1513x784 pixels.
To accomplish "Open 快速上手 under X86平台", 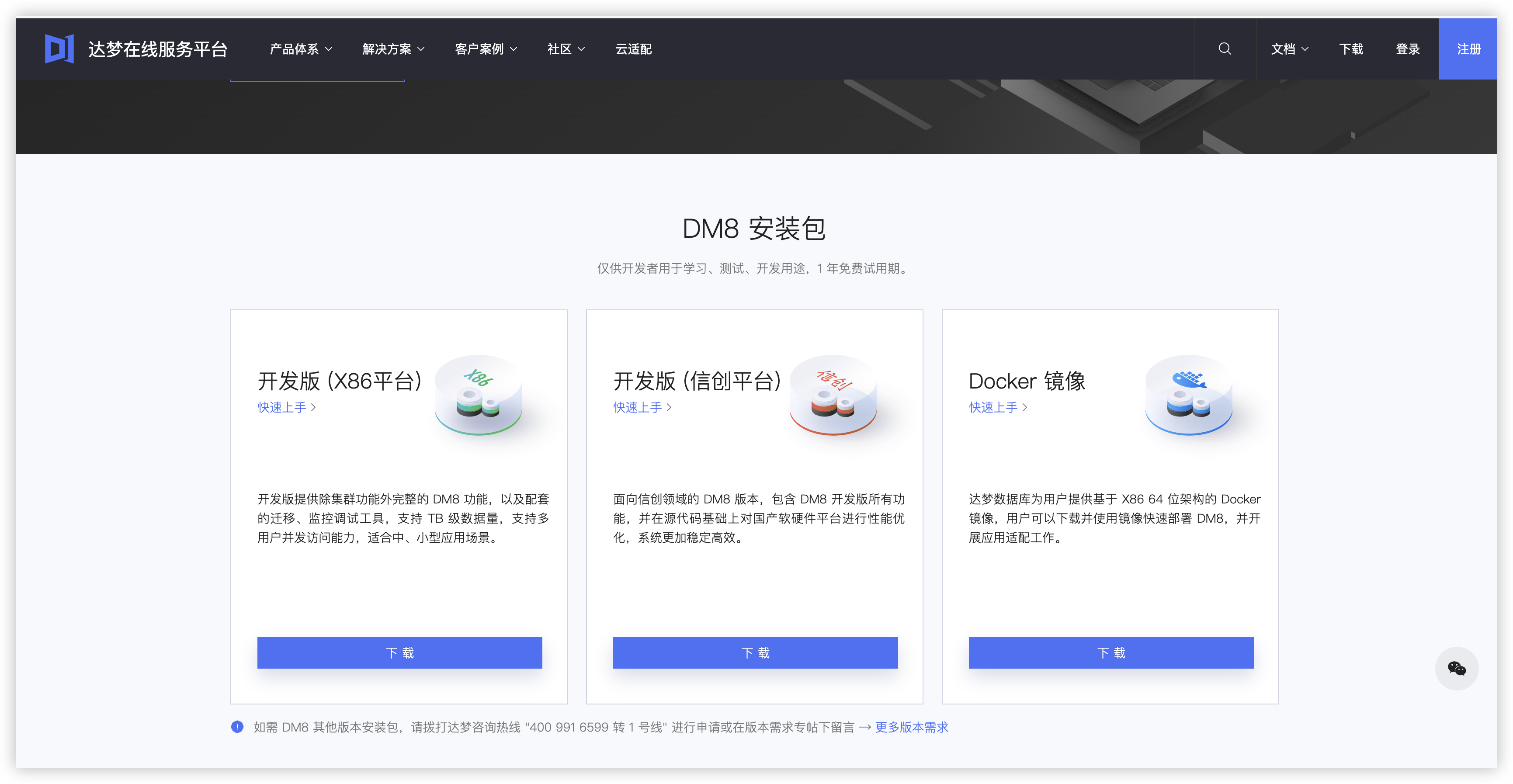I will 287,407.
